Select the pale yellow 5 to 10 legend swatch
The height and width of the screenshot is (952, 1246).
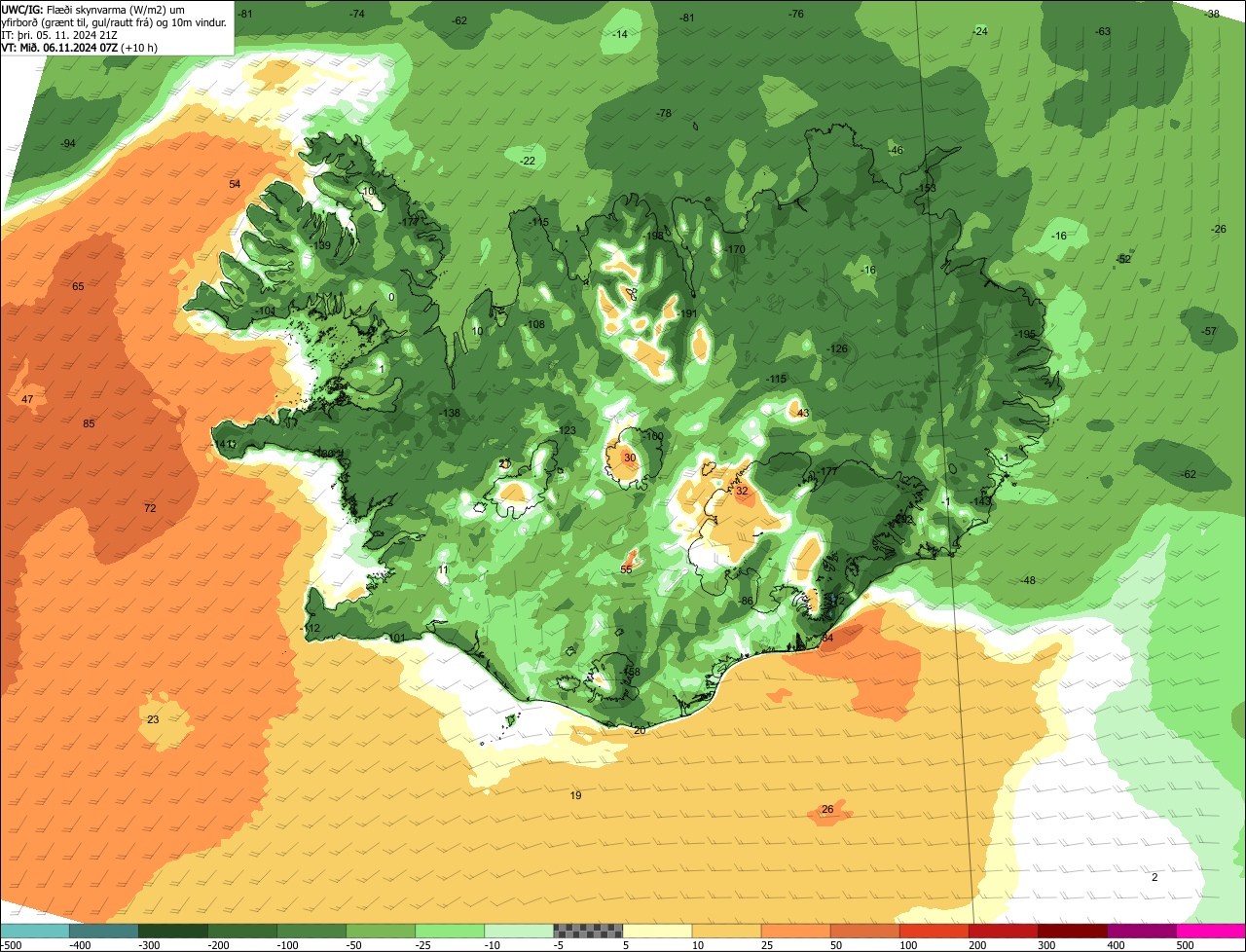click(x=657, y=931)
